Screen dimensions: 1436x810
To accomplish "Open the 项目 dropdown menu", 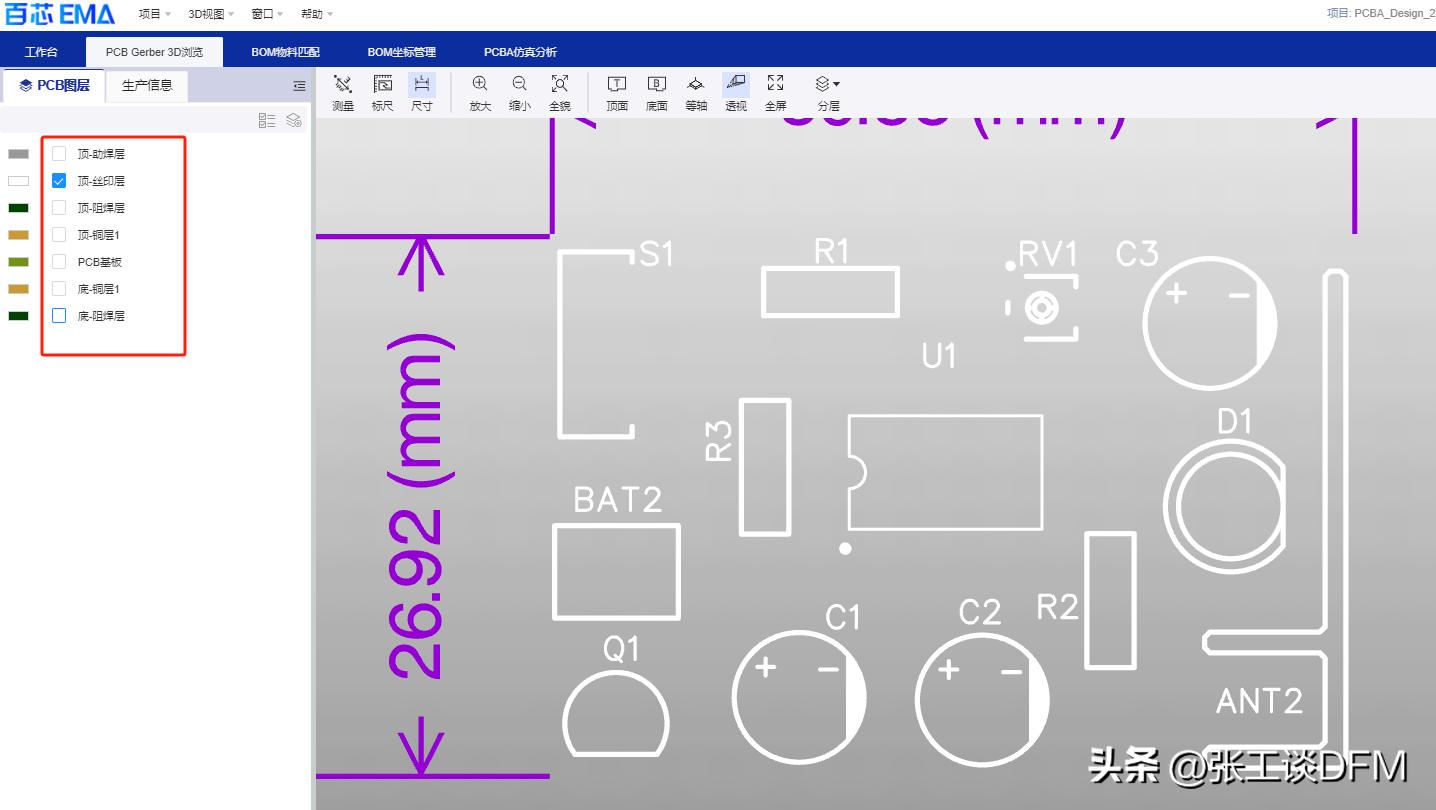I will (x=154, y=14).
